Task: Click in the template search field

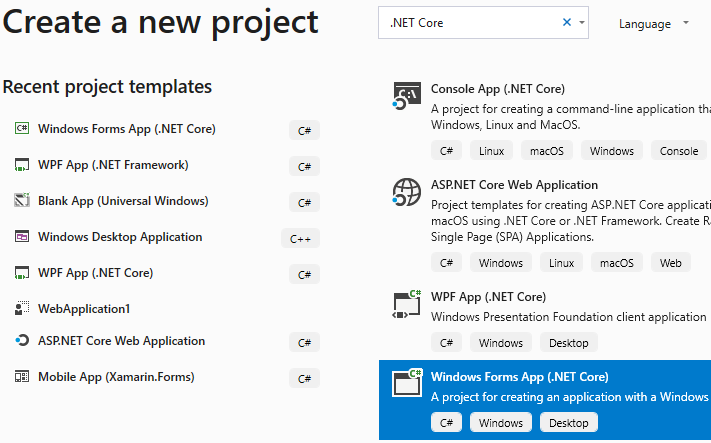Action: pos(468,22)
